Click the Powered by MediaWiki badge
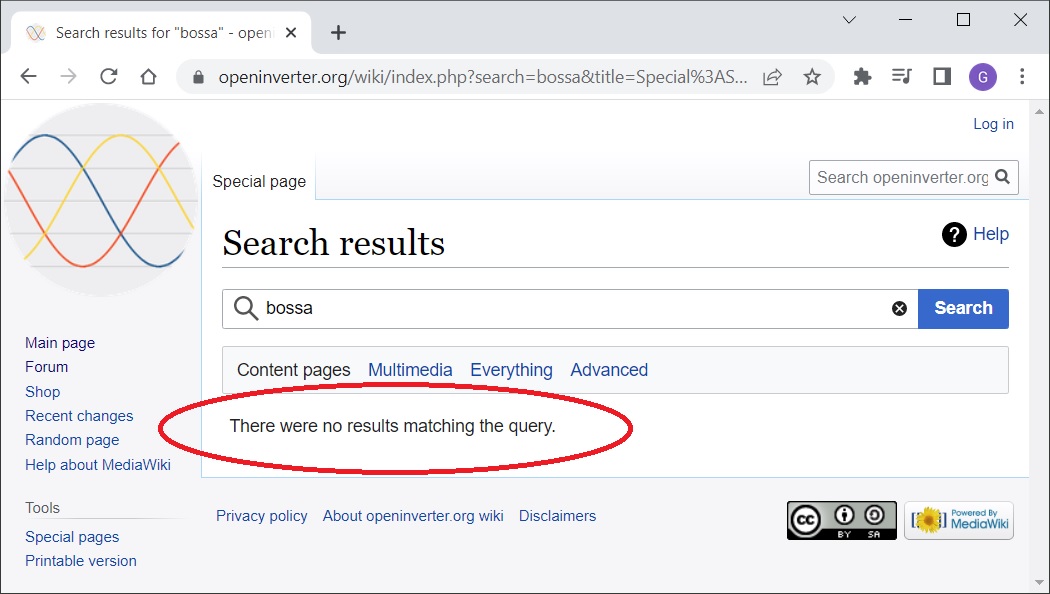This screenshot has width=1050, height=594. 959,520
